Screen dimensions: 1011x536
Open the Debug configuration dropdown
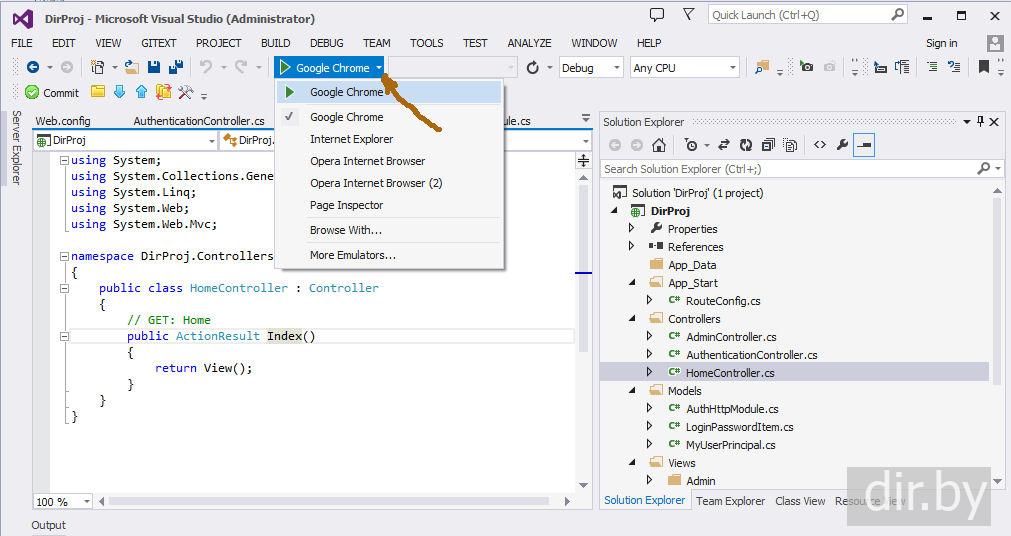pos(591,68)
